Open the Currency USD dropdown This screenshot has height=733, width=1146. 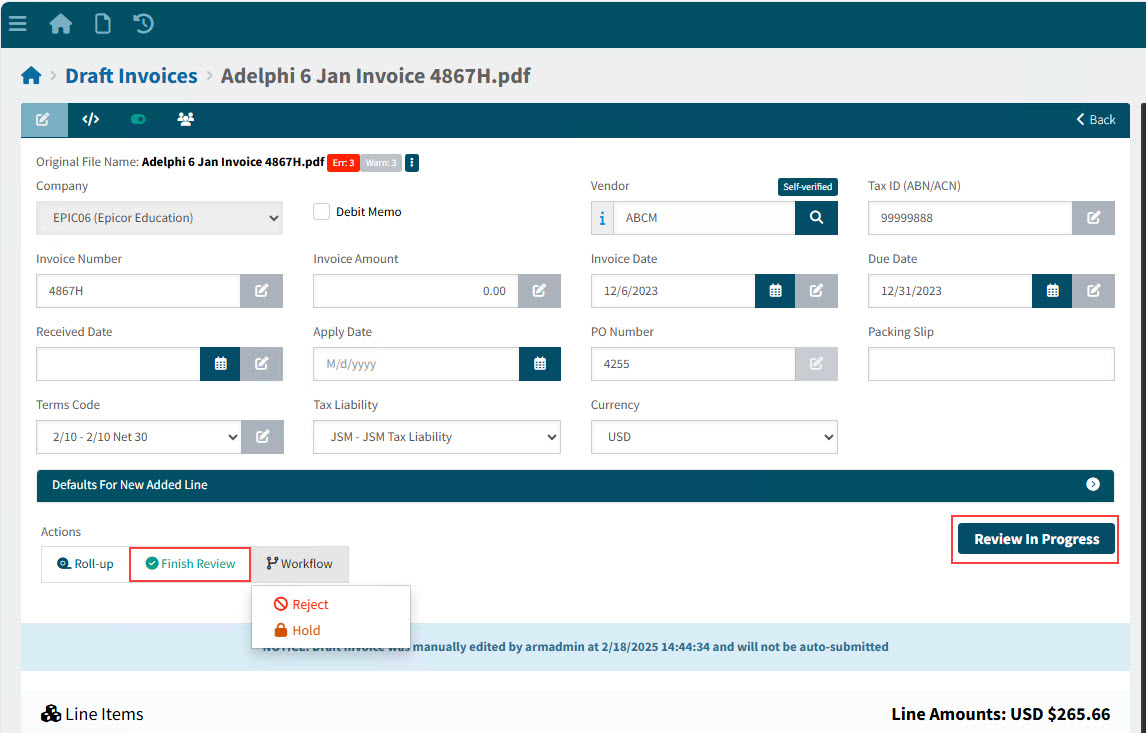[x=713, y=437]
